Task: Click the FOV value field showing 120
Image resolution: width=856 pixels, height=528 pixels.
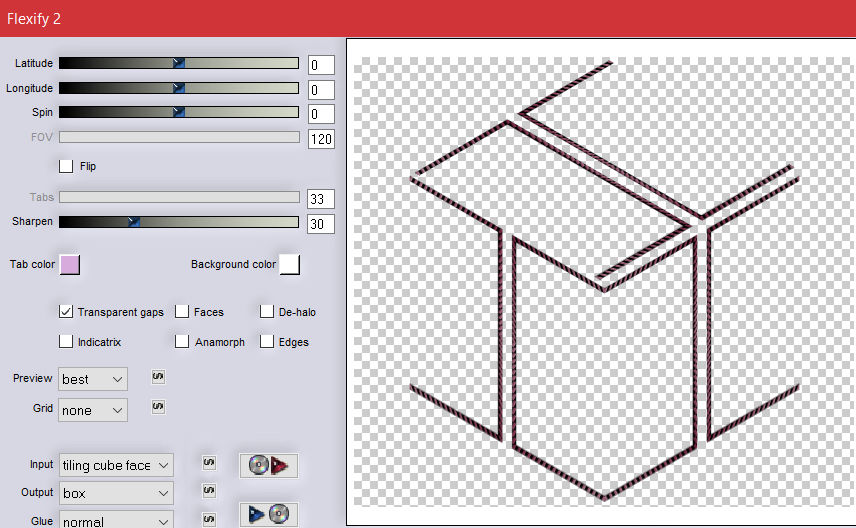Action: [321, 139]
